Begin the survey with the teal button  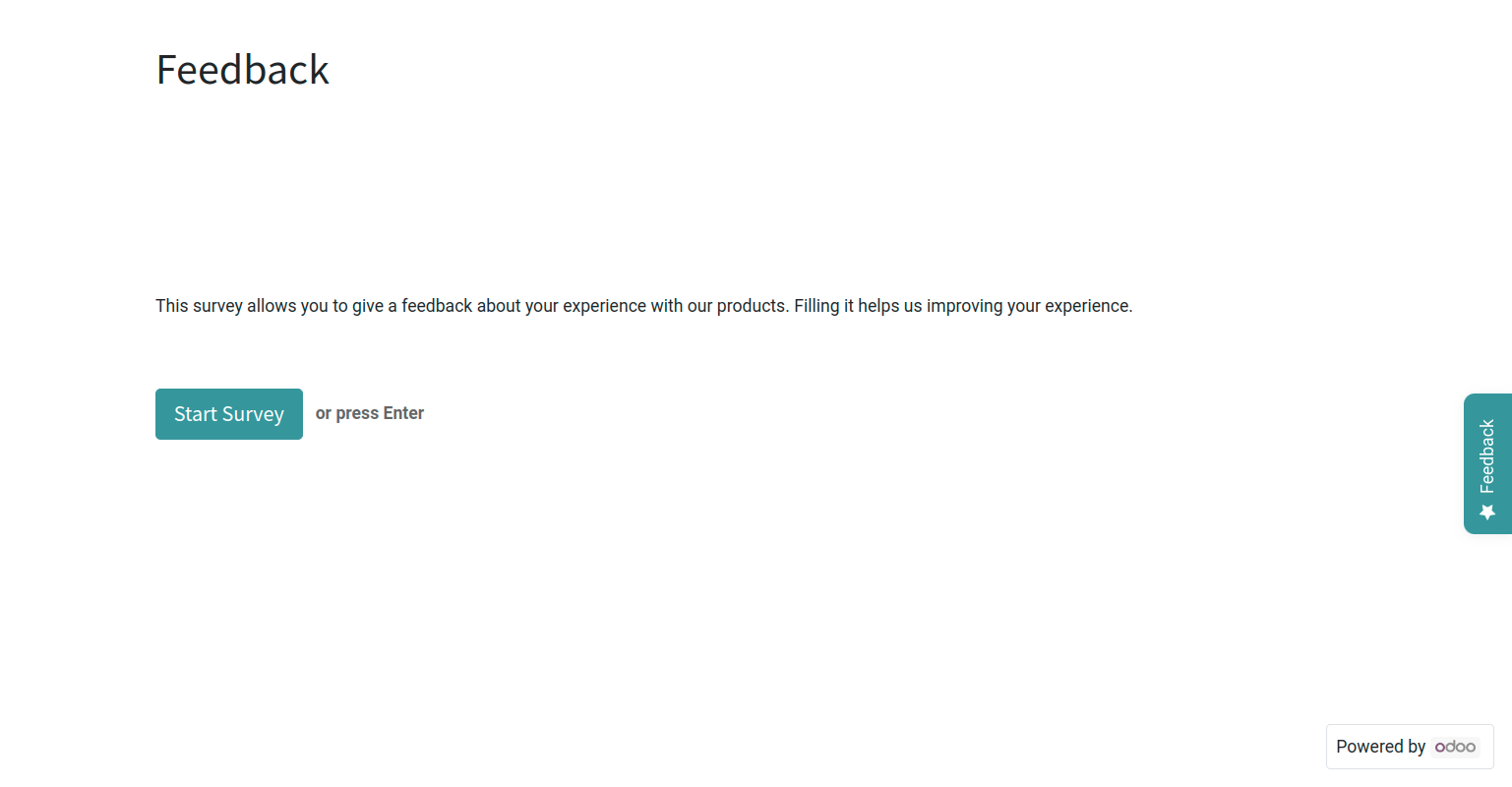tap(229, 414)
